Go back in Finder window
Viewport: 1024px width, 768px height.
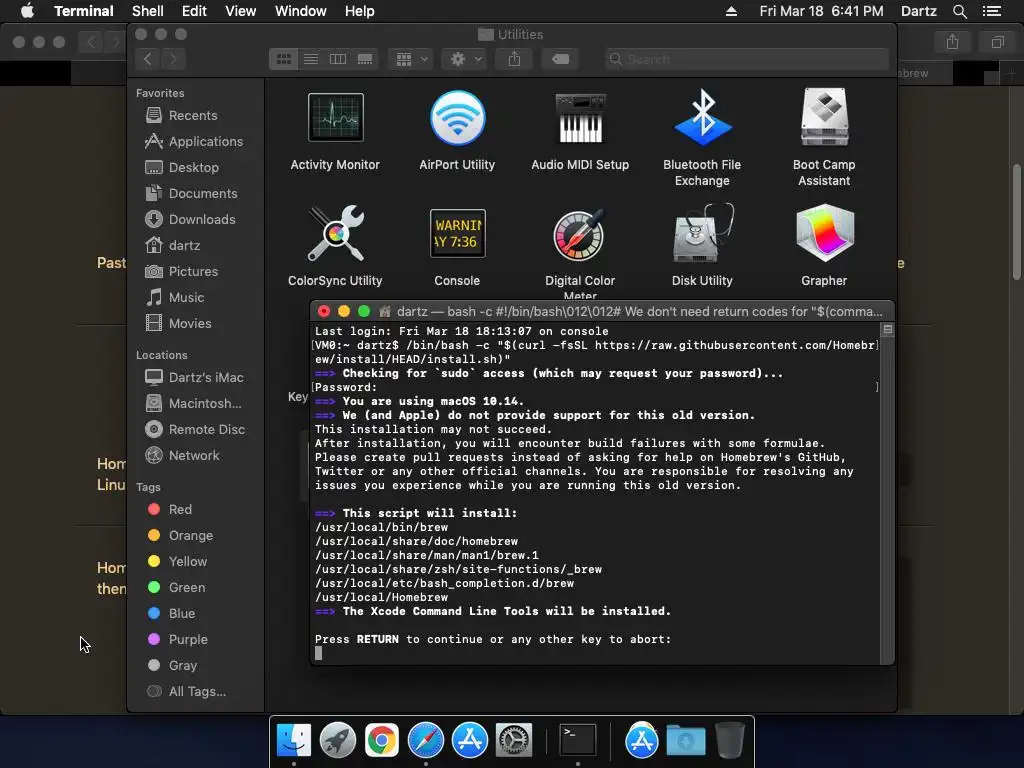[x=148, y=59]
